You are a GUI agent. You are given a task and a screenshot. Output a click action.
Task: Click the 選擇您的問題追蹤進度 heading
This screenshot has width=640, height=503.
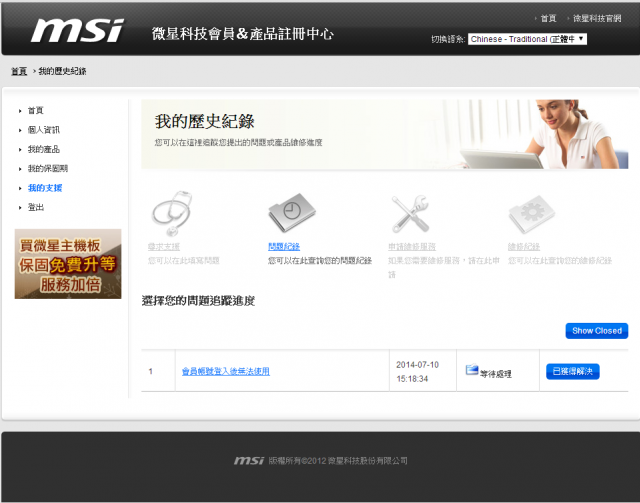pyautogui.click(x=198, y=301)
